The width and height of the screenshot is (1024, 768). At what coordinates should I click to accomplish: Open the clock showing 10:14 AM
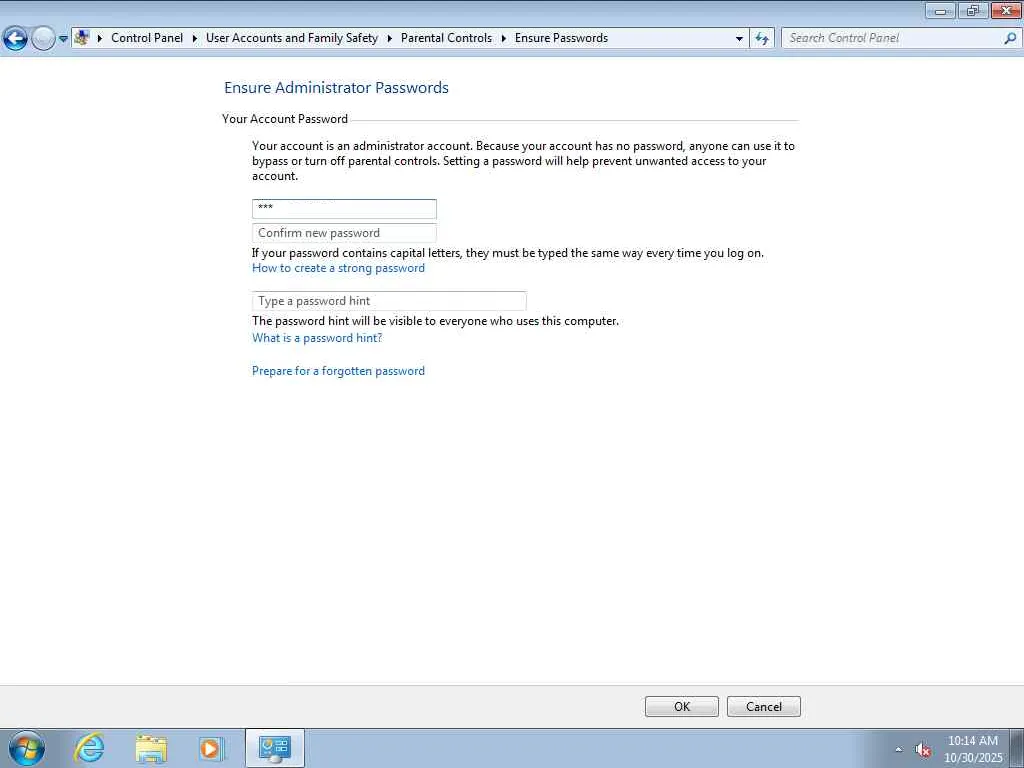click(x=973, y=749)
